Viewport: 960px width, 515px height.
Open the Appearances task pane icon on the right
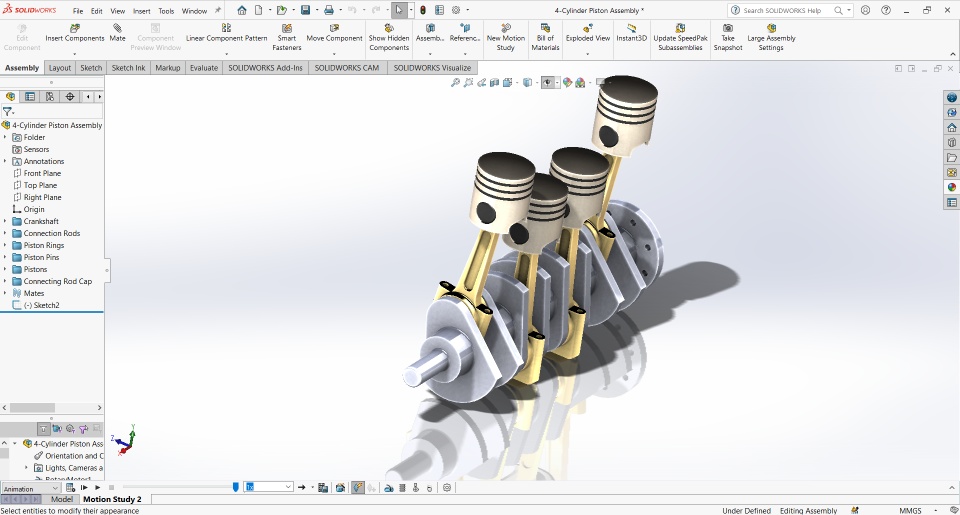click(x=951, y=187)
